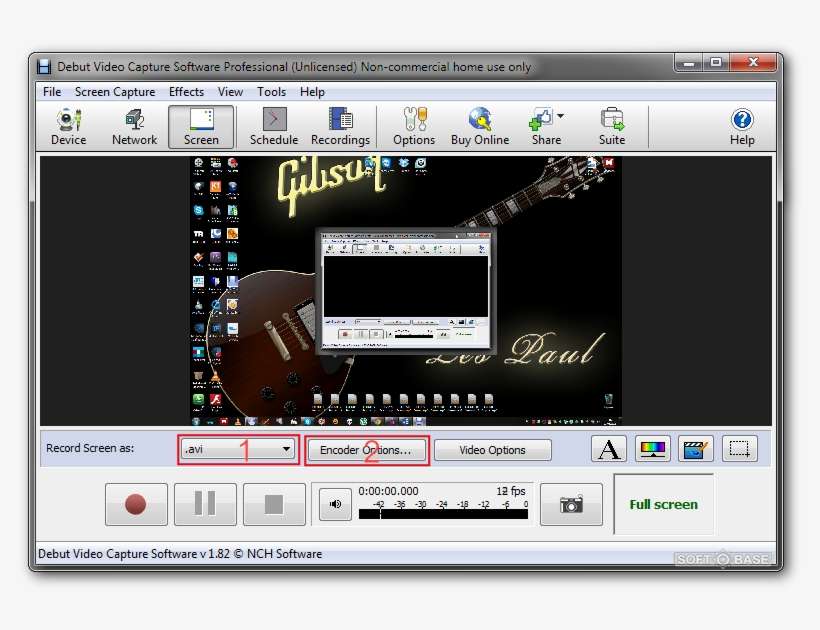
Task: Click the Video Options button
Action: point(493,450)
